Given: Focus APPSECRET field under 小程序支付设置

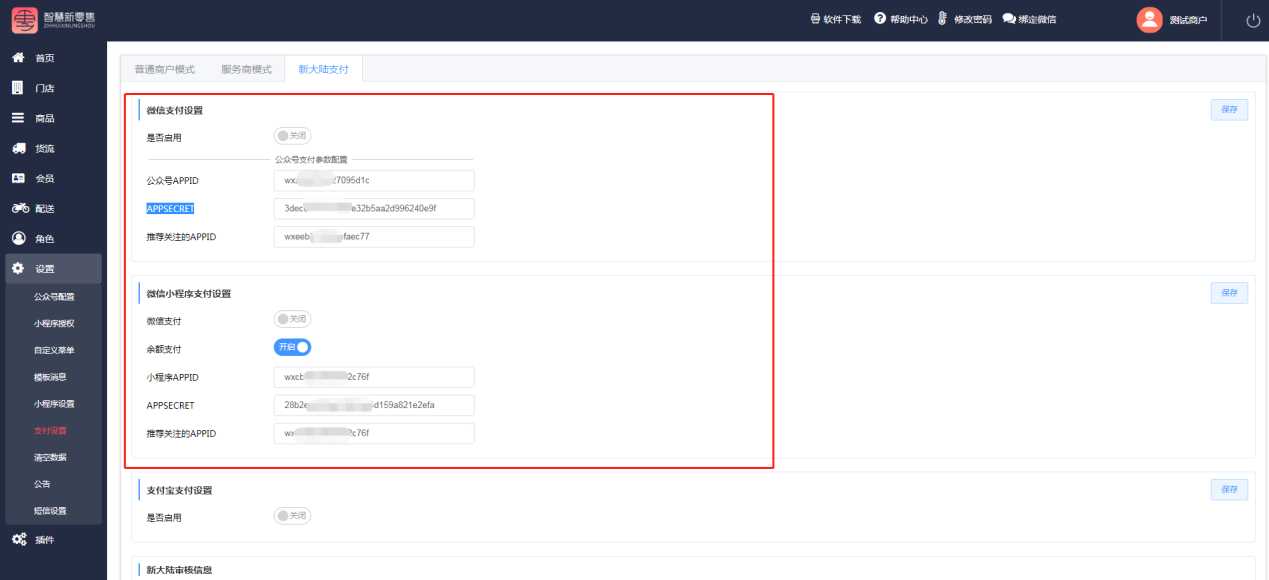Looking at the screenshot, I should tap(374, 405).
